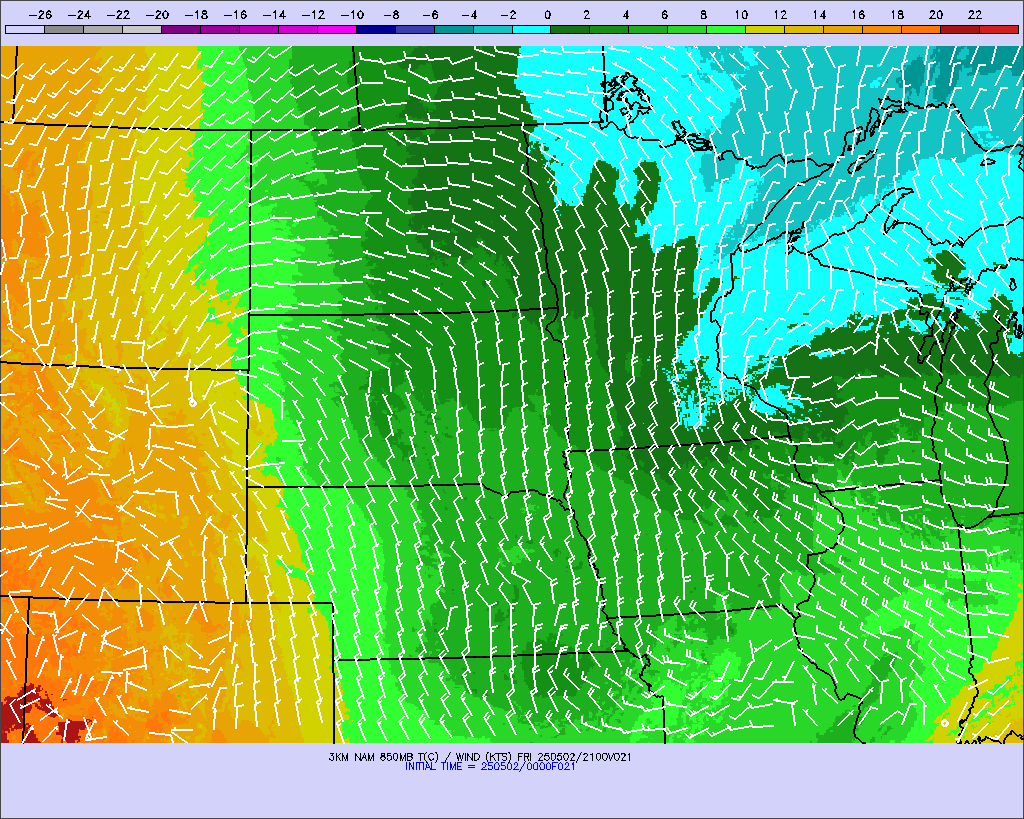Click the -16 legend label
This screenshot has width=1024, height=819.
[236, 15]
